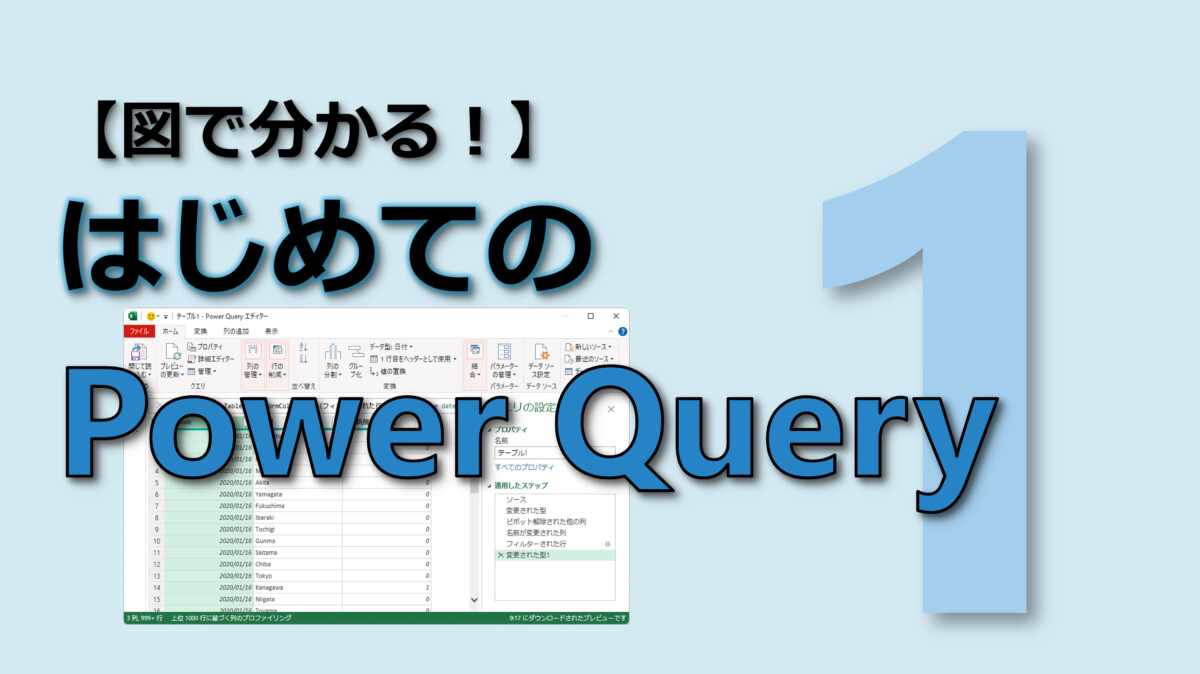Image resolution: width=1200 pixels, height=674 pixels.
Task: Collapse the ribbon with the chevron
Action: click(610, 331)
